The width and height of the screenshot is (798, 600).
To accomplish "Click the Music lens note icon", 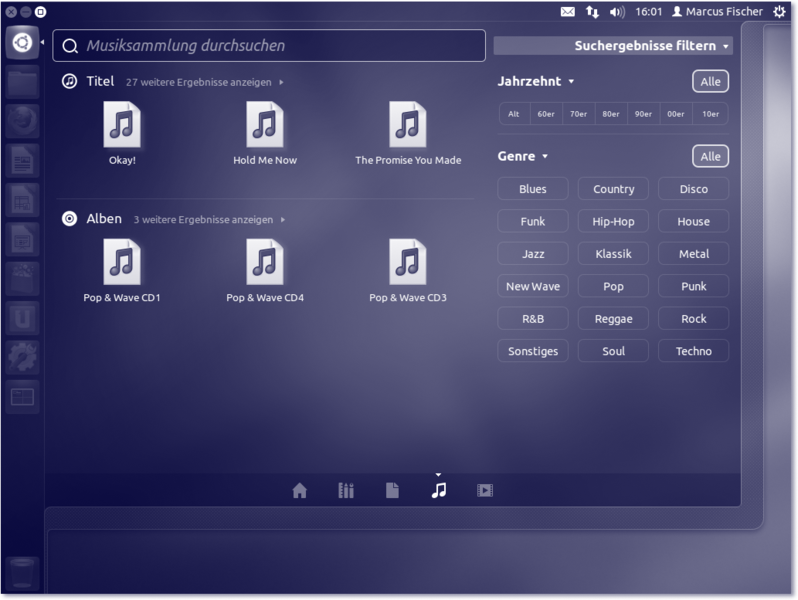I will click(x=438, y=490).
